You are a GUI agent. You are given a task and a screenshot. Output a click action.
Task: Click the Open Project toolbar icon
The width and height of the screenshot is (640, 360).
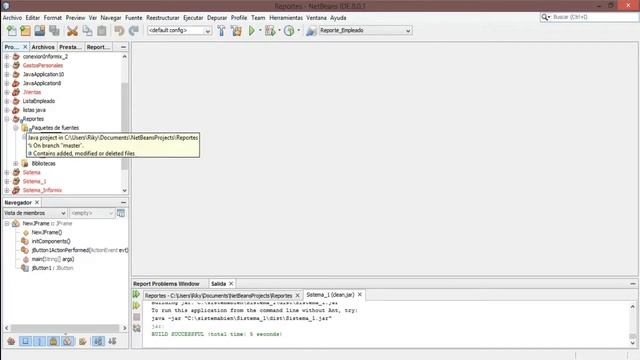click(40, 31)
